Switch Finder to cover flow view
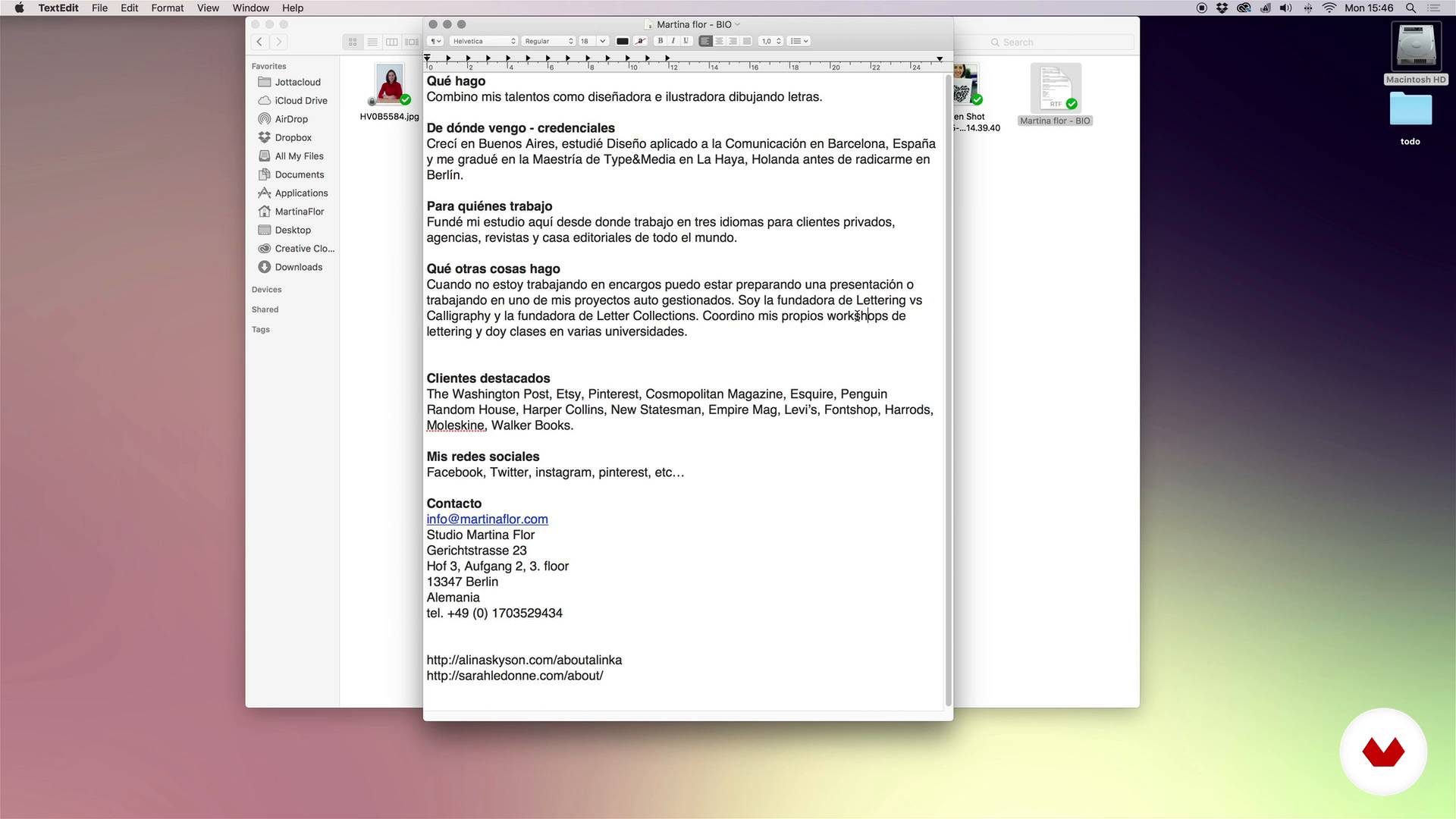Screen dimensions: 1456x819 point(412,42)
